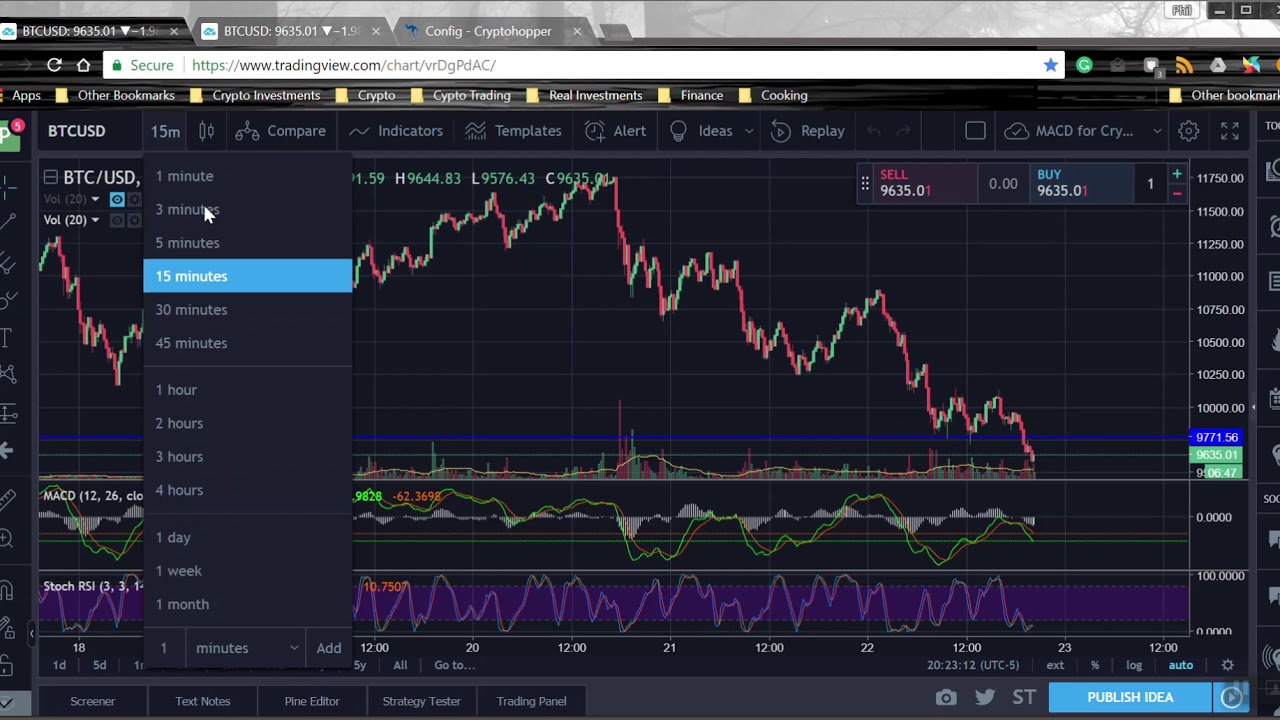
Task: Select 1 month interval
Action: pos(248,604)
